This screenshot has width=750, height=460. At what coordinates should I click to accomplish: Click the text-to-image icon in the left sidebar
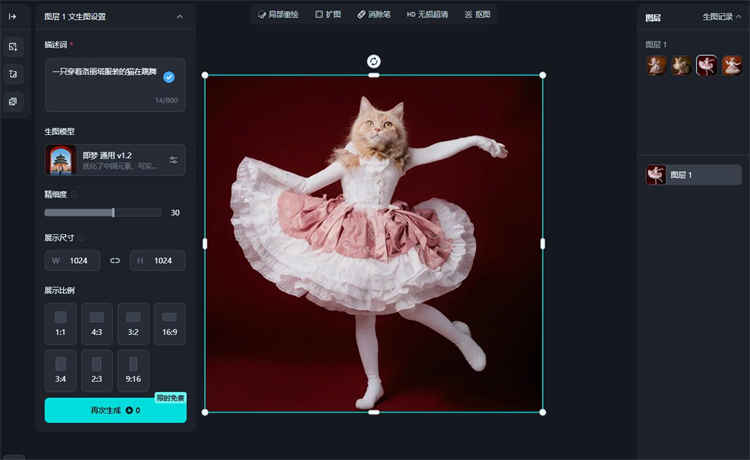point(13,74)
